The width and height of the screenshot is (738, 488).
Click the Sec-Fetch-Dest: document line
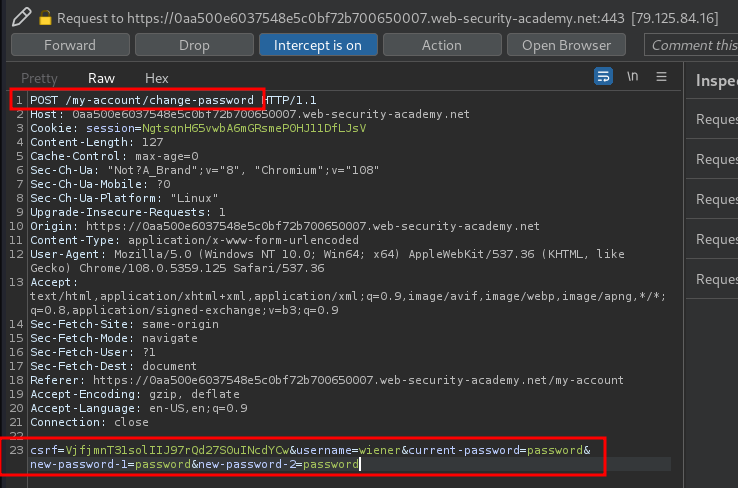point(113,366)
